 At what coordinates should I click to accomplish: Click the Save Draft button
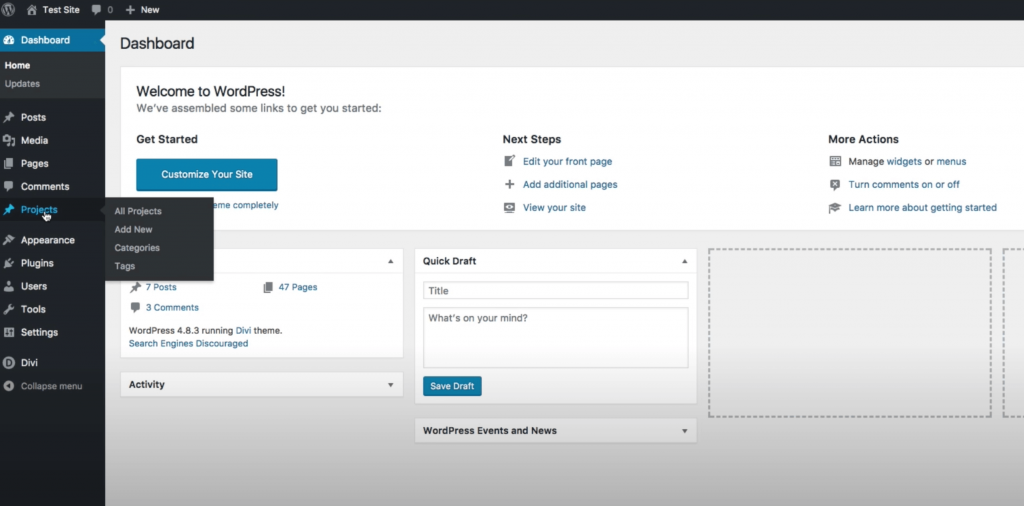pos(453,386)
